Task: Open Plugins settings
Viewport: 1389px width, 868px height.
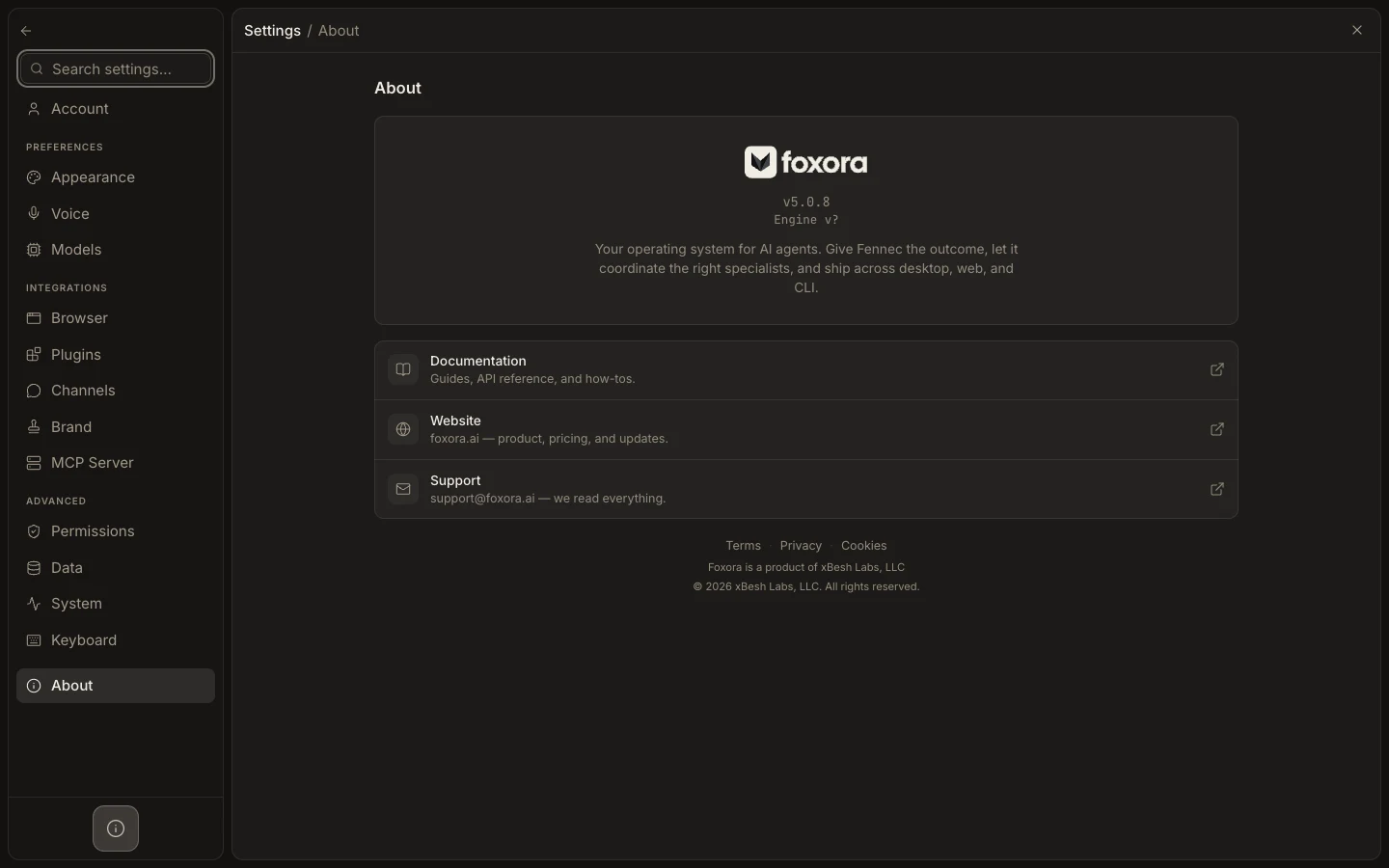Action: [x=116, y=354]
